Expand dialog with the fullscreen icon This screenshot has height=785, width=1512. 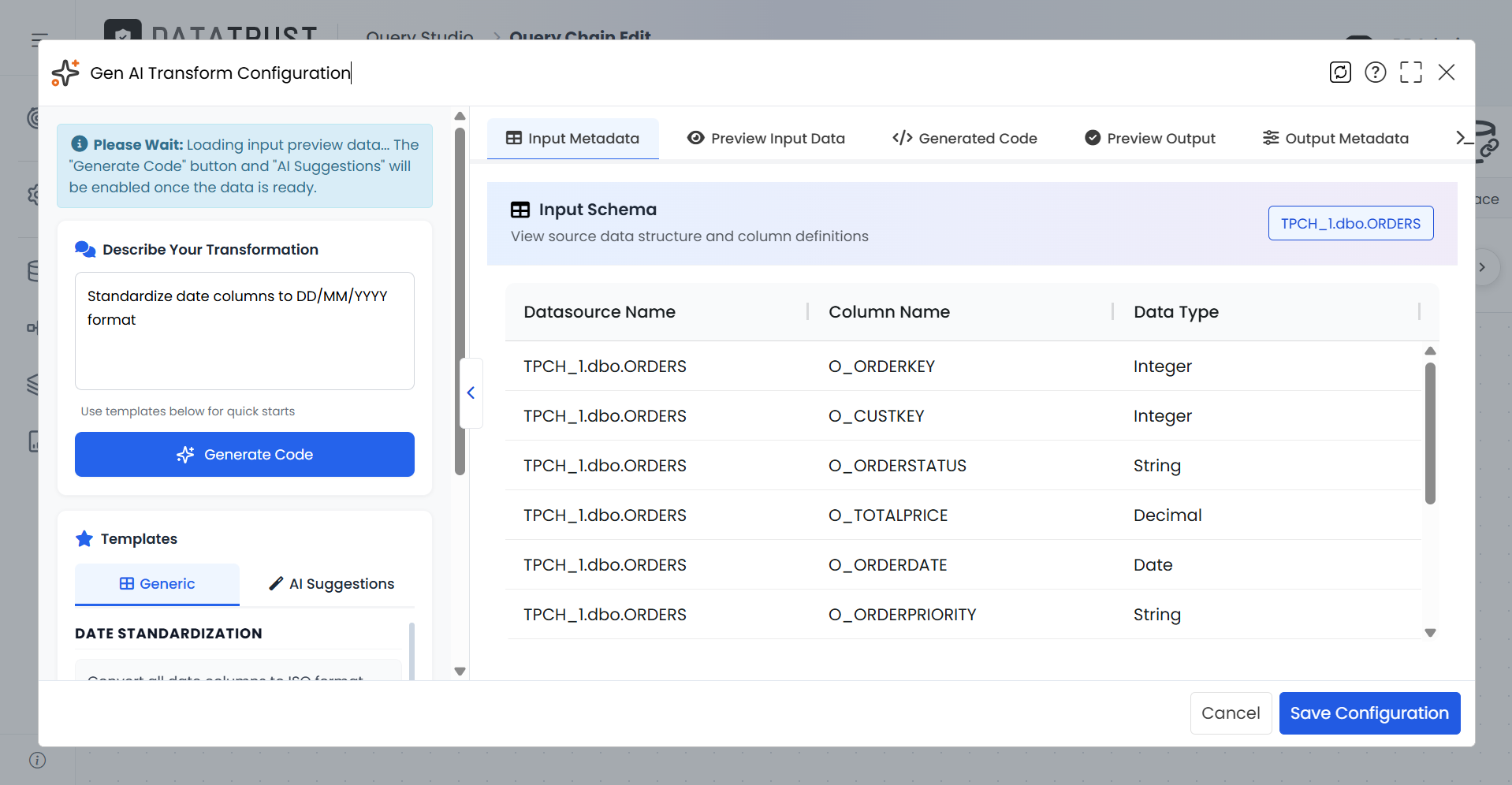1411,73
